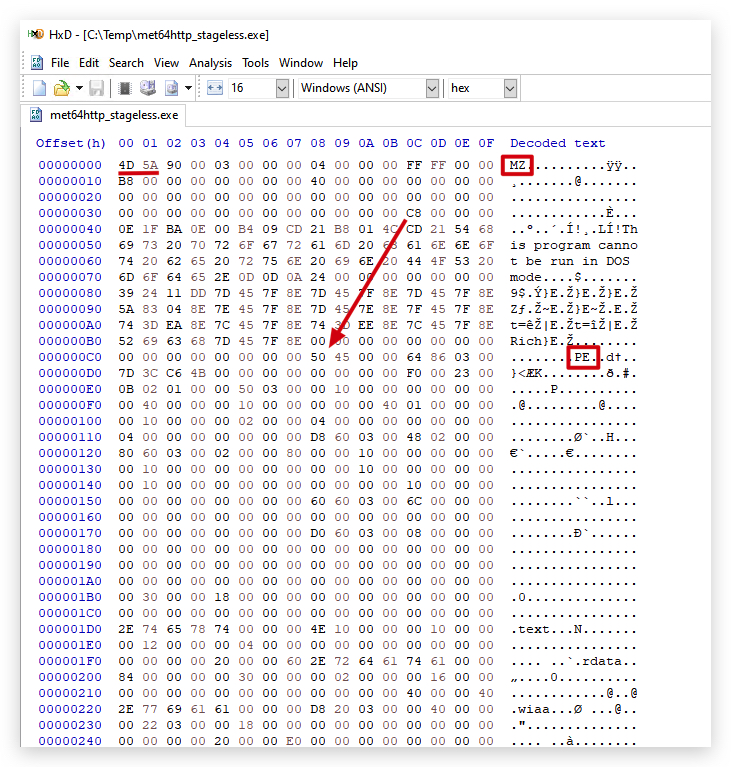Click hex byte 2E in row 000001D0
731x767 pixels.
pos(126,629)
